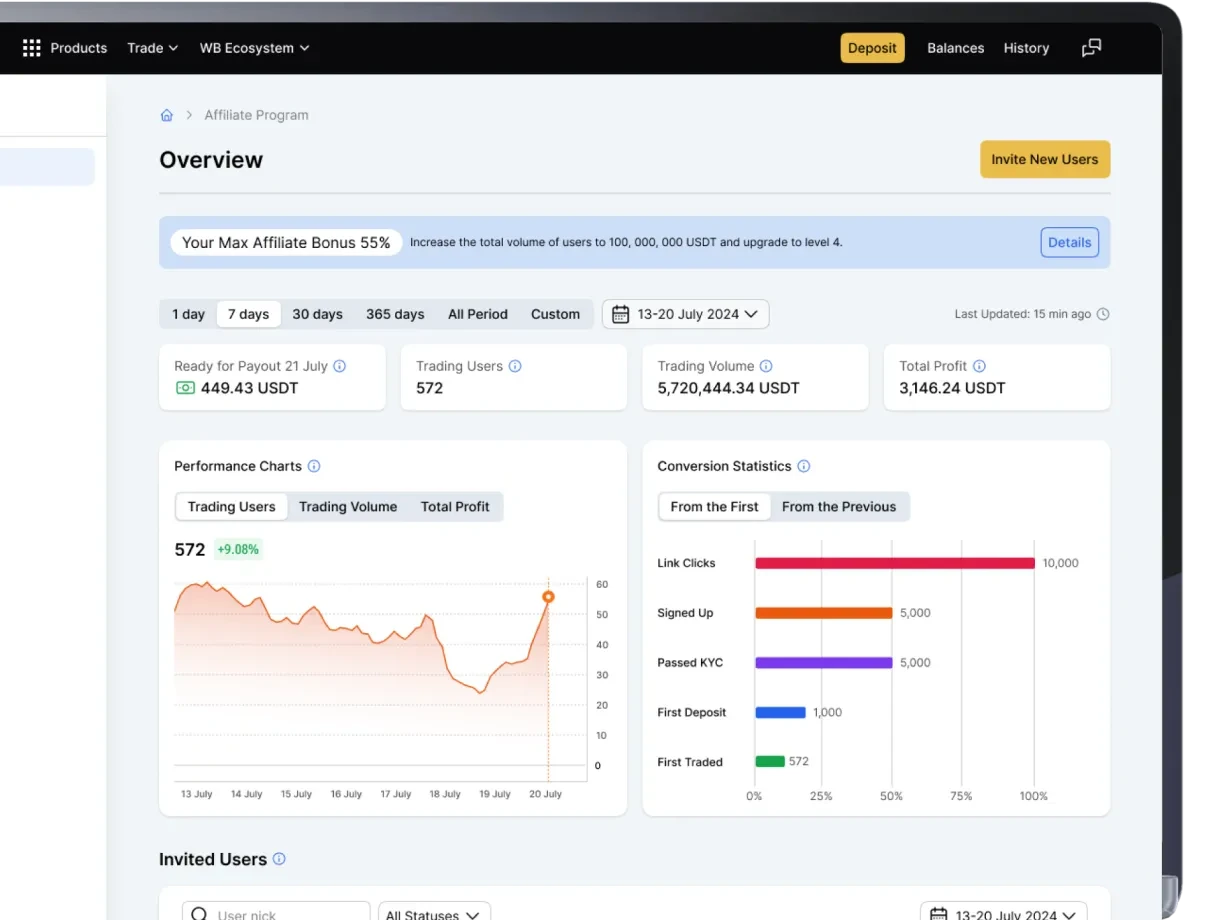The image size is (1232, 920).
Task: Click info icon next to Conversion Statistics
Action: pos(804,466)
